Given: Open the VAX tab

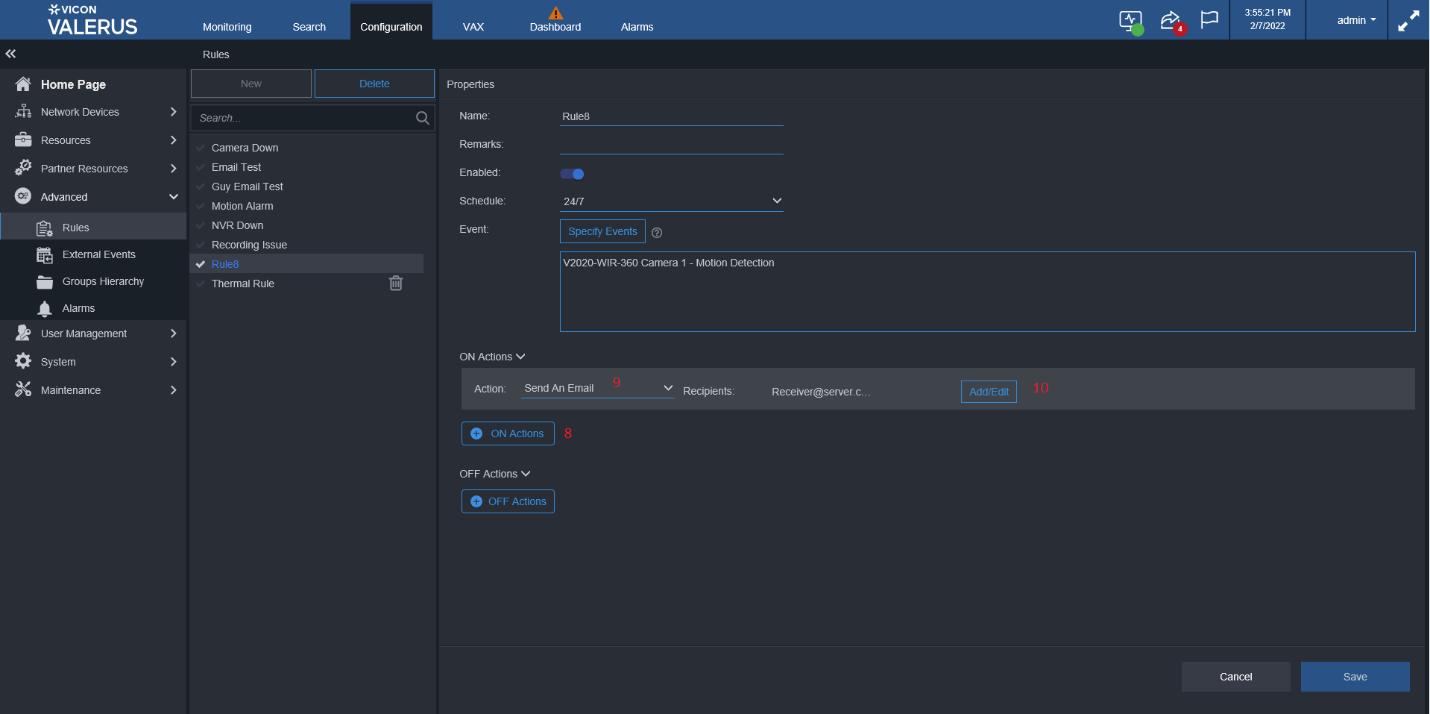Looking at the screenshot, I should 473,27.
